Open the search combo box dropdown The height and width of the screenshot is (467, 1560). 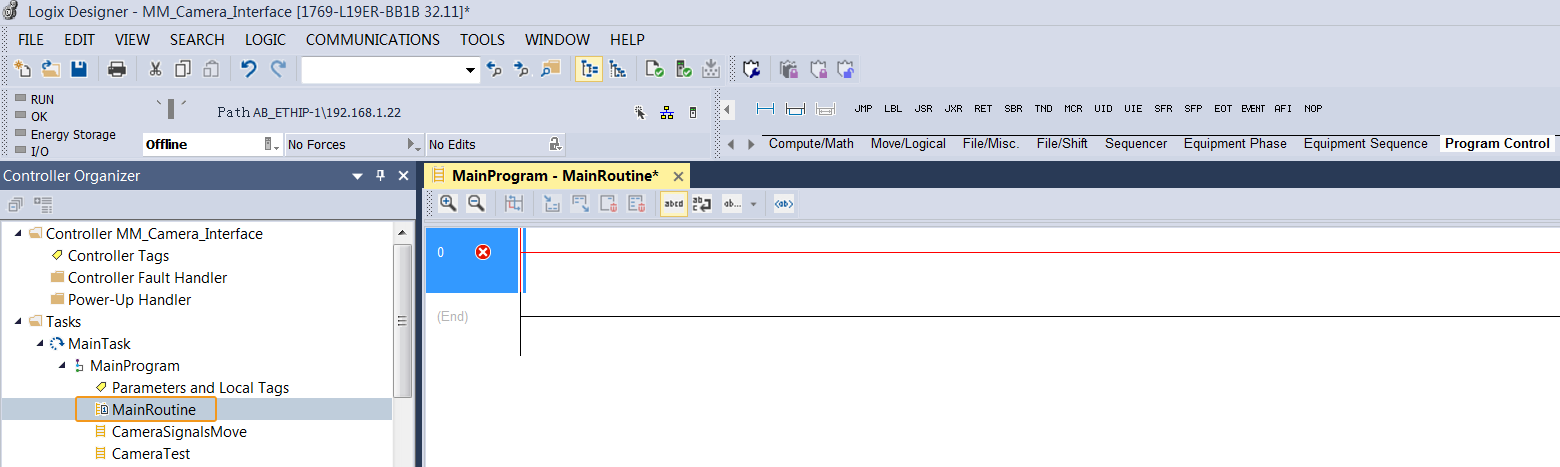click(x=472, y=70)
